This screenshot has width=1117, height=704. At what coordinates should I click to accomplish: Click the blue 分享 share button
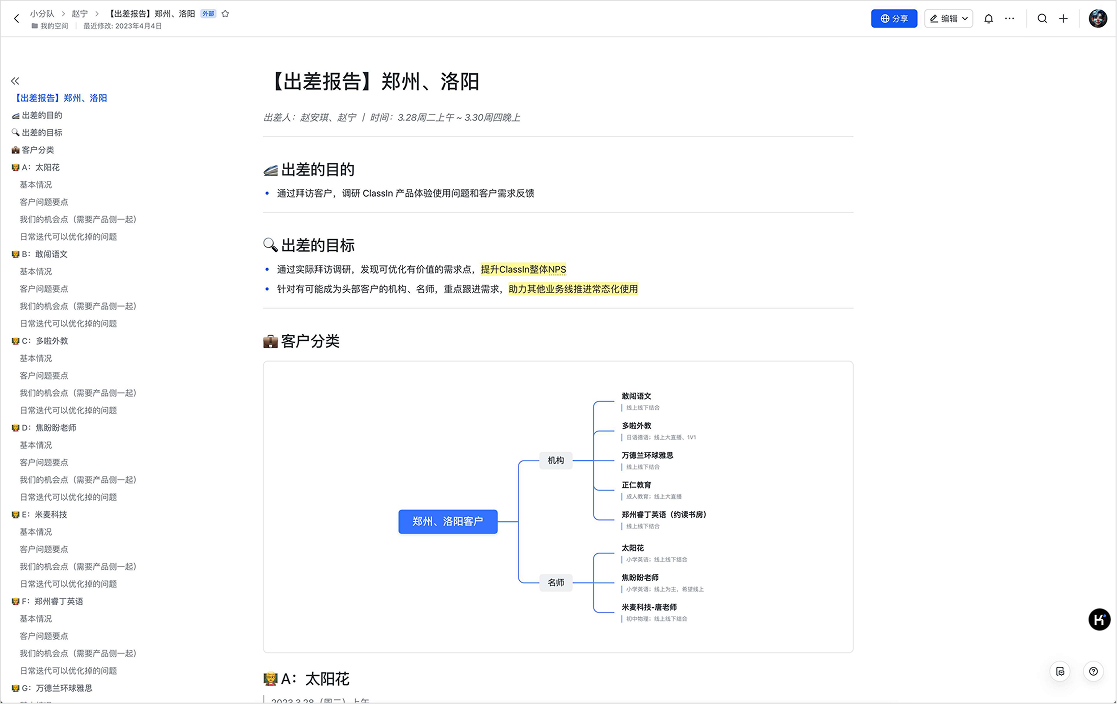click(x=894, y=19)
